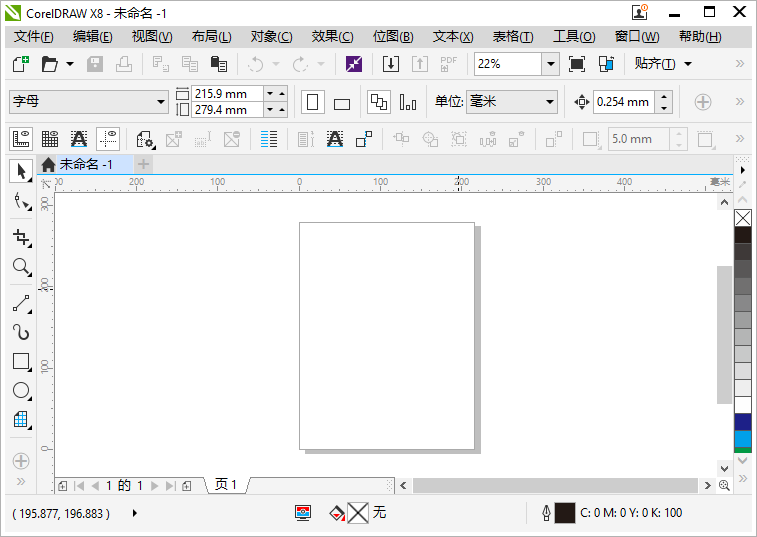
Task: Switch to the 页 1 page tab
Action: pos(226,485)
